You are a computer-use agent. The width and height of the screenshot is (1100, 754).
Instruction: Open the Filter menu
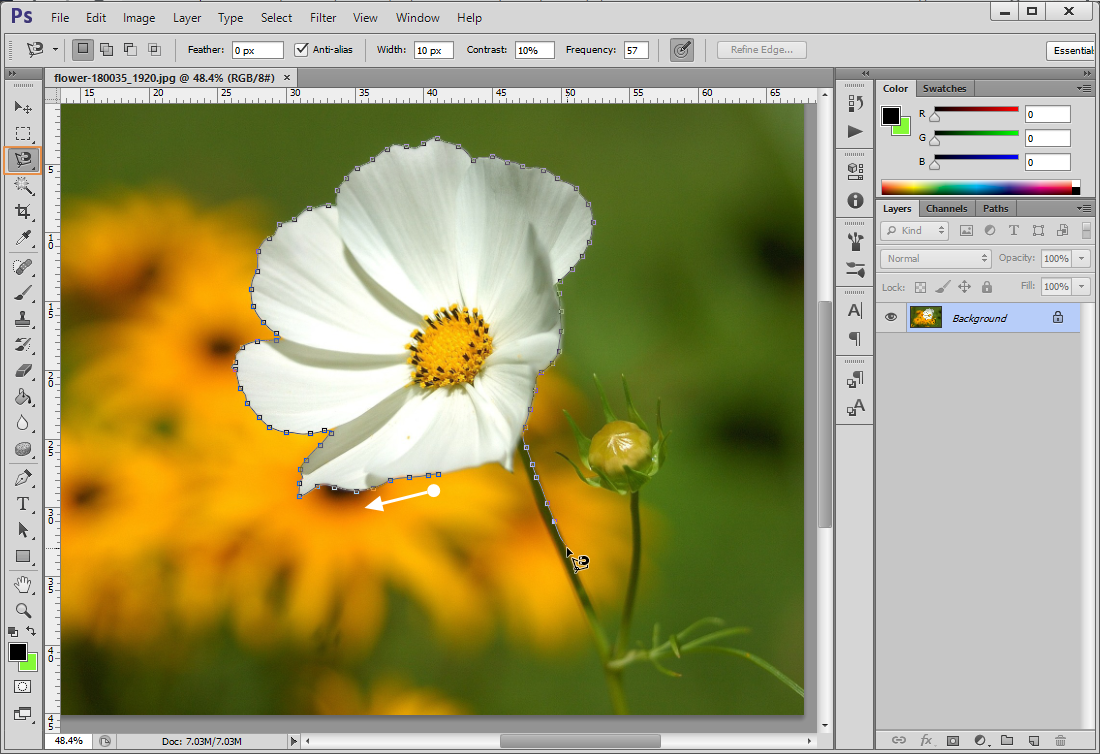tap(322, 18)
